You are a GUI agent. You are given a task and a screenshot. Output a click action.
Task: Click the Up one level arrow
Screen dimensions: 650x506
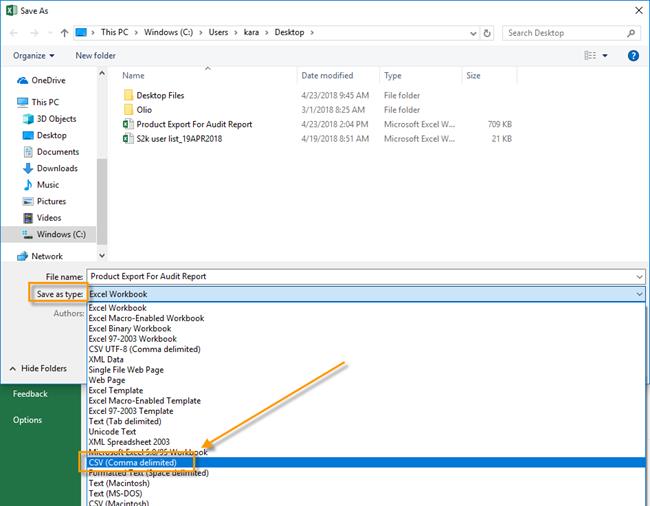coord(63,33)
